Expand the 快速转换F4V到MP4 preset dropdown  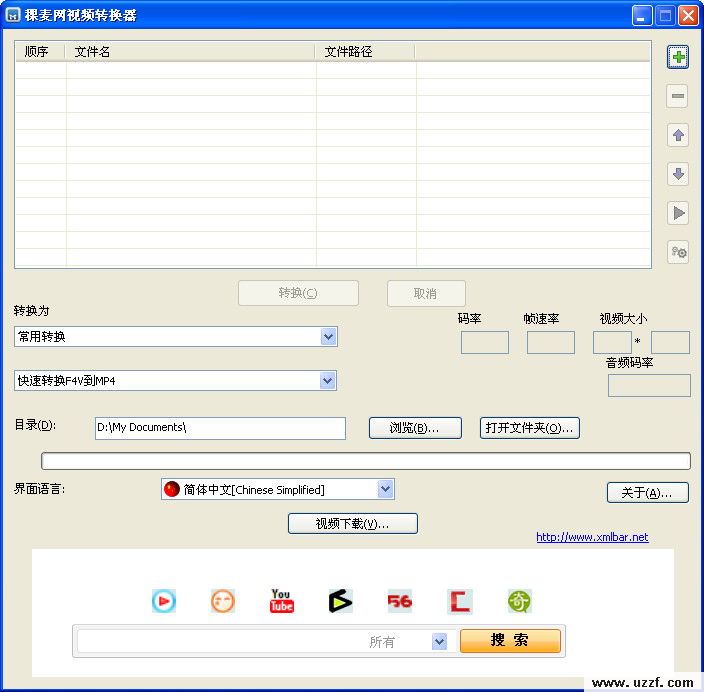pos(328,380)
